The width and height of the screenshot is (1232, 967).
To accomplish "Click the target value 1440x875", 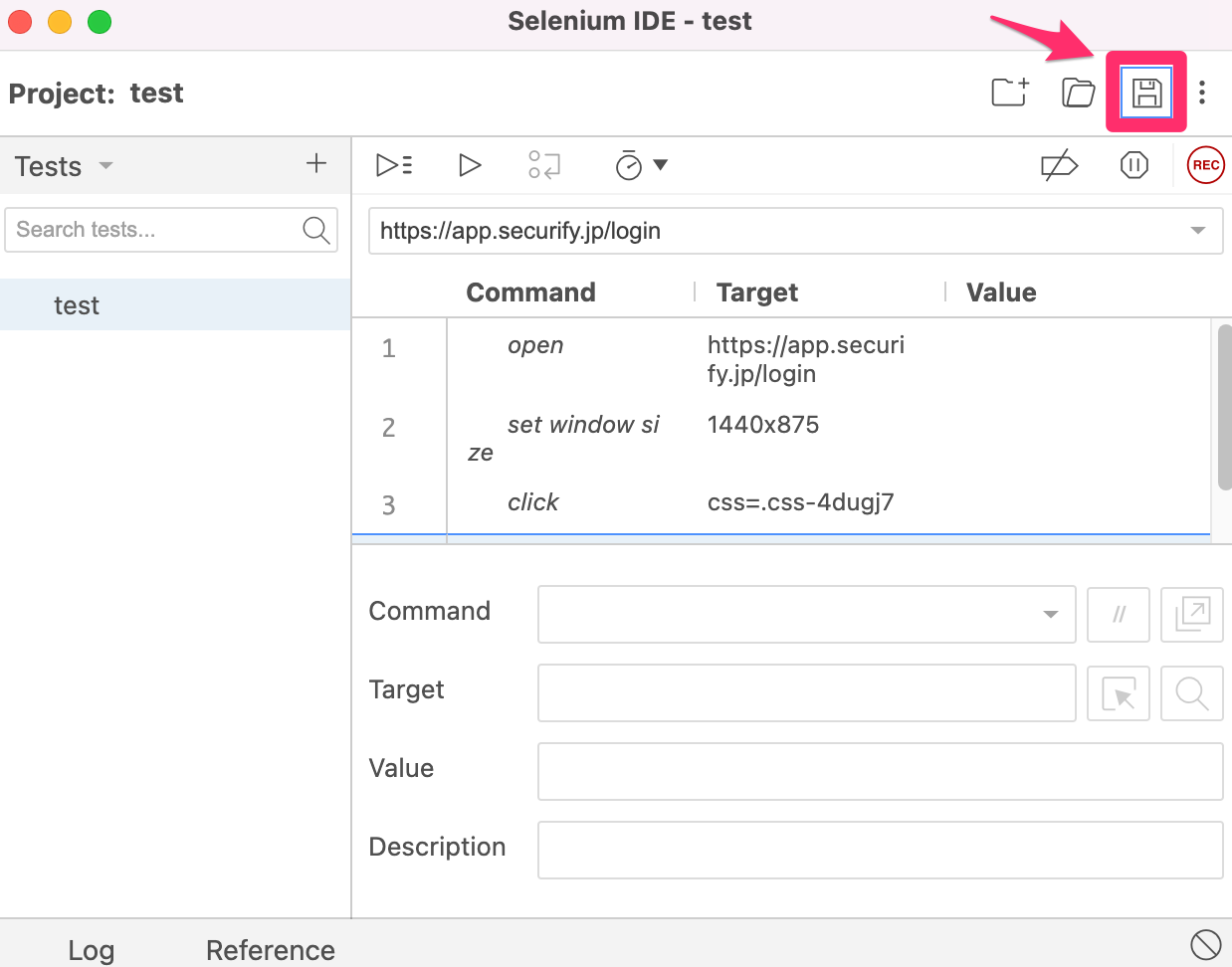I will [763, 425].
